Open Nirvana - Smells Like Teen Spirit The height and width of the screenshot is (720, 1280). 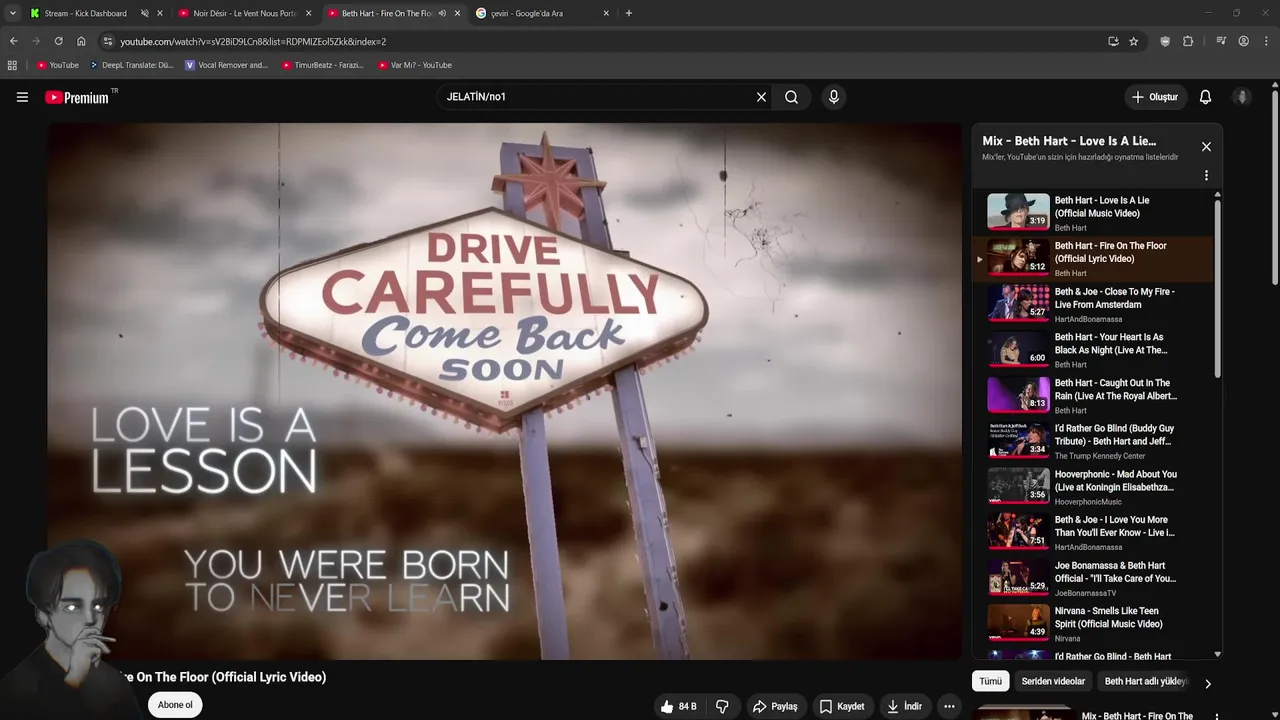[x=1094, y=624]
